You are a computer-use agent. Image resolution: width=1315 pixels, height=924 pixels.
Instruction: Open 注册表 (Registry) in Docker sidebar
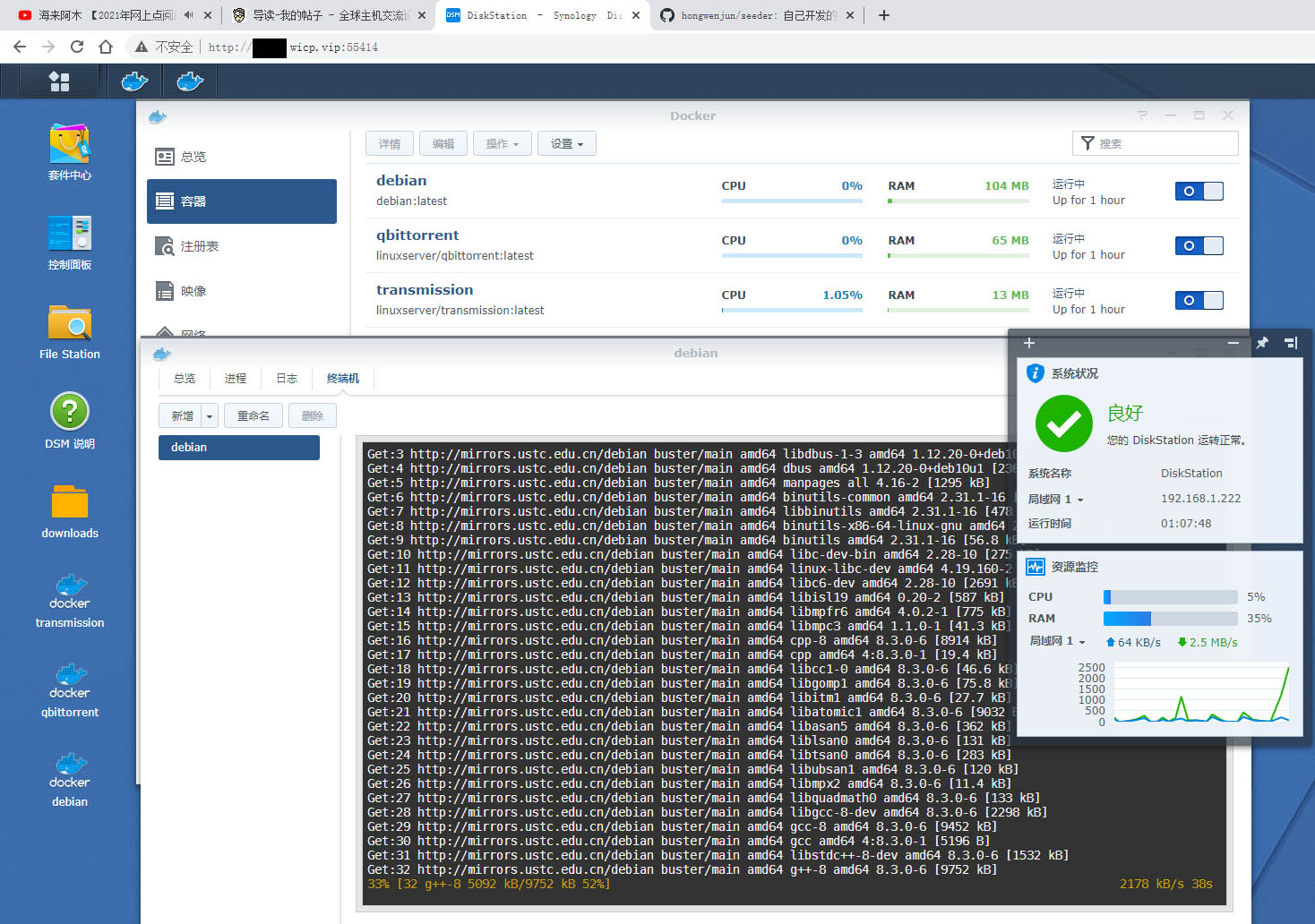[x=242, y=246]
